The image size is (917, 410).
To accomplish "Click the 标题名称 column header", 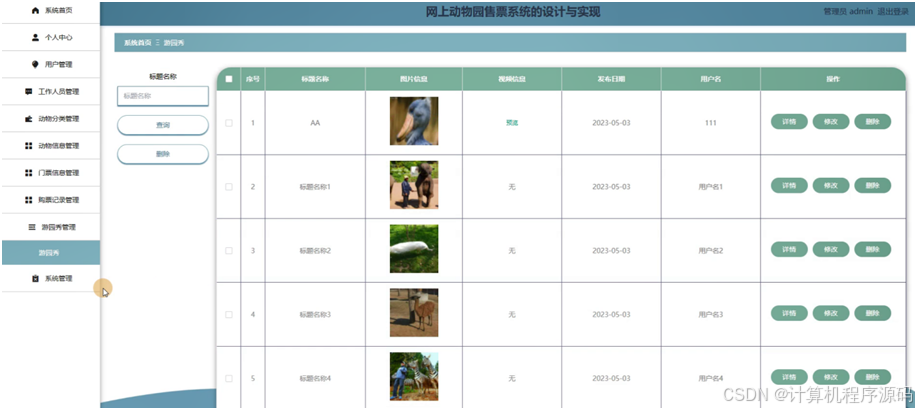I will click(315, 79).
